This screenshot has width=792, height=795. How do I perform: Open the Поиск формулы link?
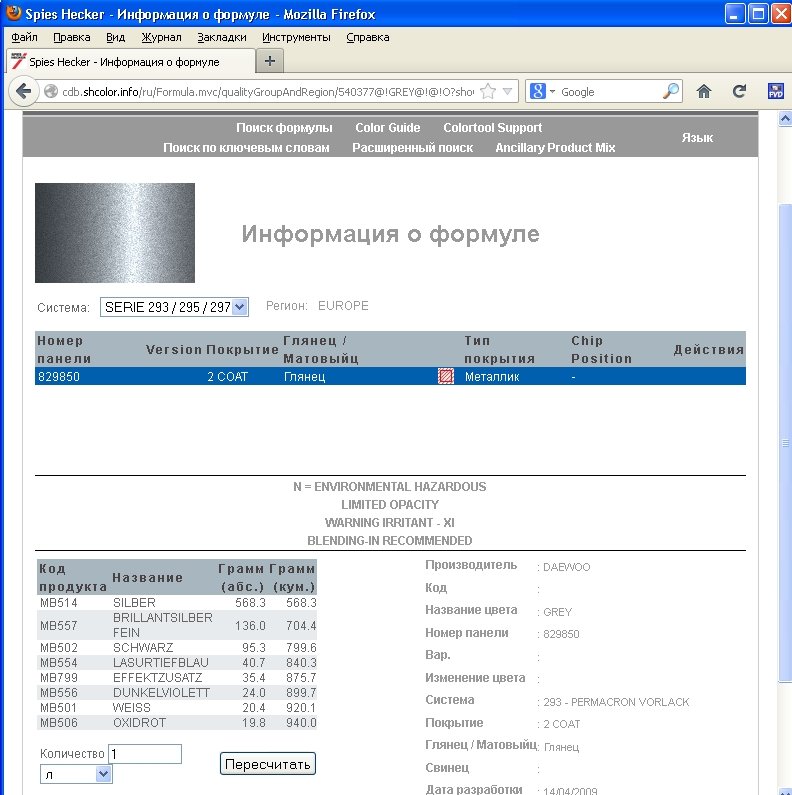coord(284,128)
